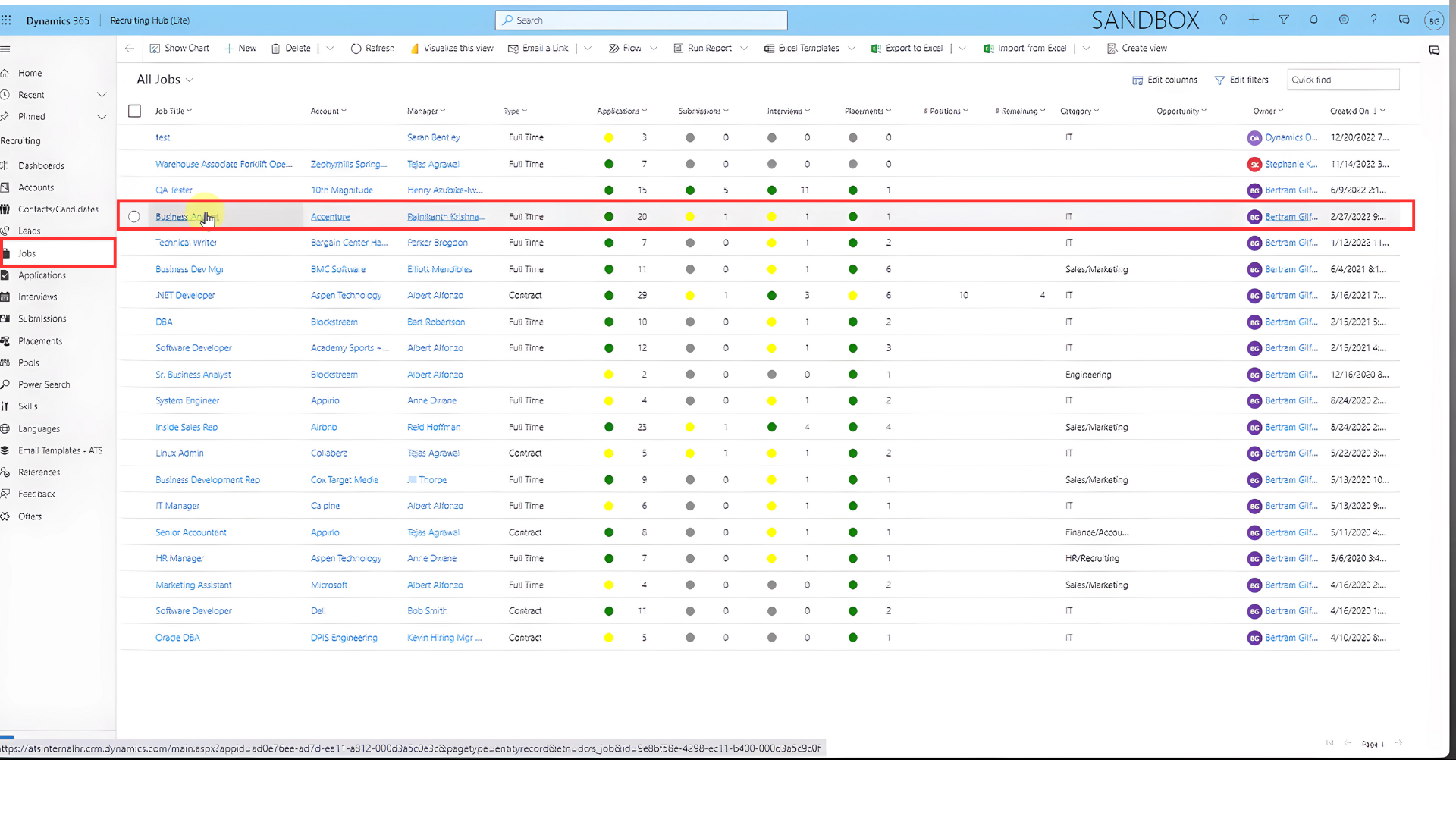Open the Accenture account link
Image resolution: width=1456 pixels, height=819 pixels.
[x=330, y=217]
